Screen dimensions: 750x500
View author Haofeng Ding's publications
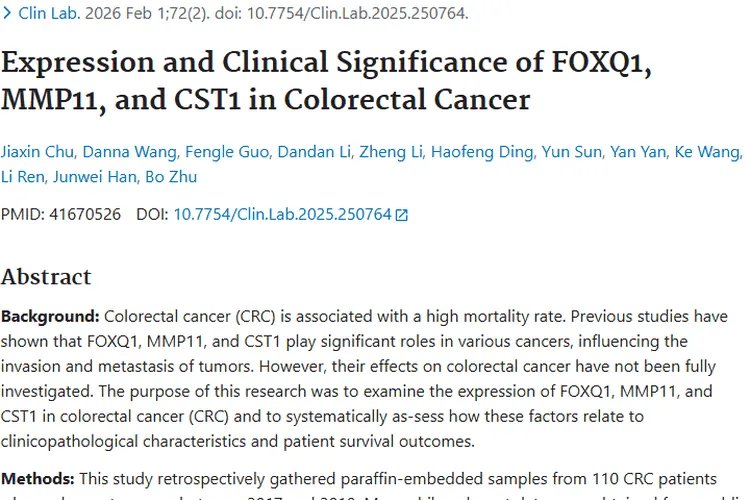click(x=480, y=152)
